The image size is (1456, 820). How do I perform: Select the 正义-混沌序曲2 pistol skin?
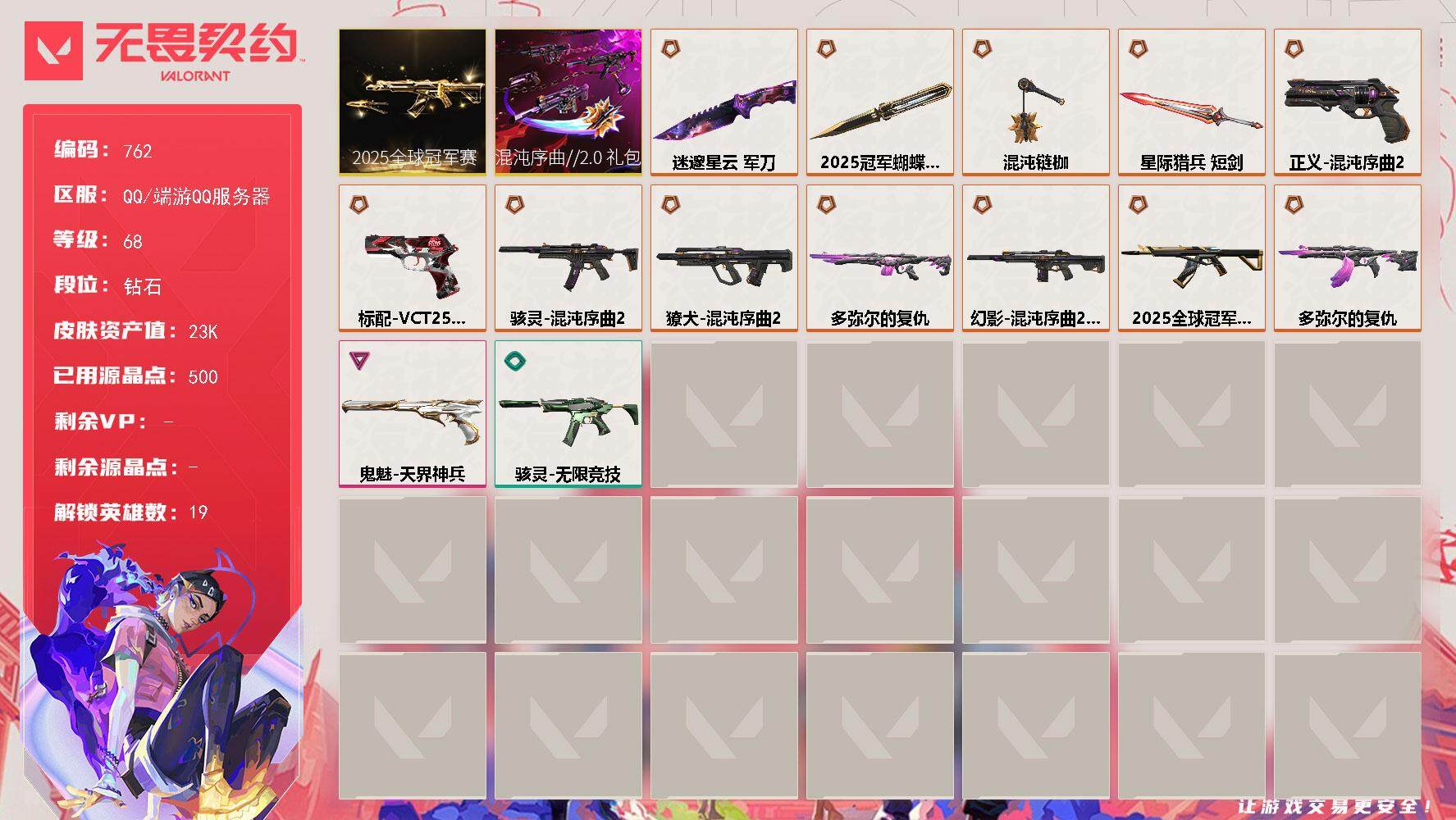1348,102
